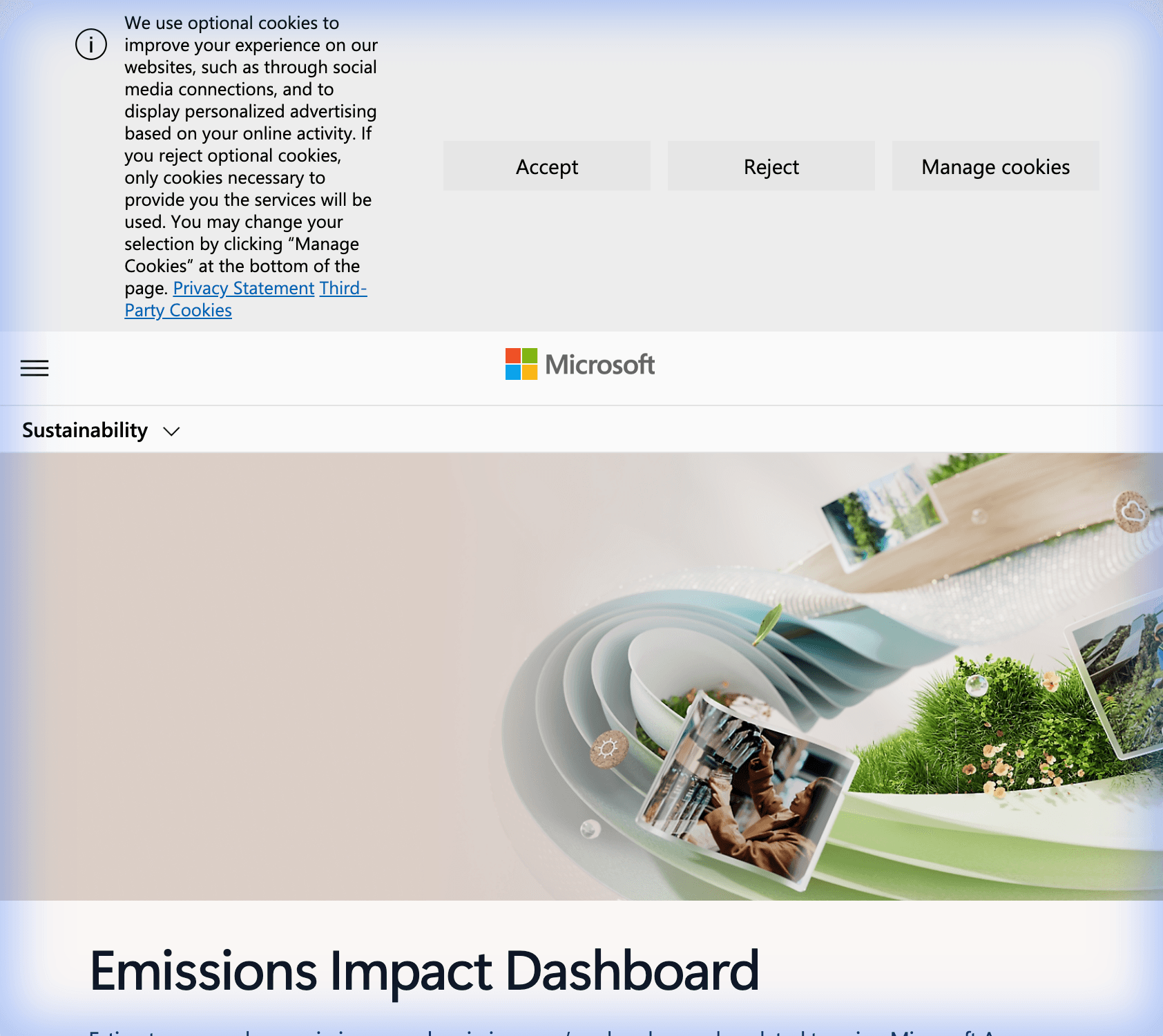Image resolution: width=1163 pixels, height=1036 pixels.
Task: Accept all optional cookies
Action: tap(546, 166)
